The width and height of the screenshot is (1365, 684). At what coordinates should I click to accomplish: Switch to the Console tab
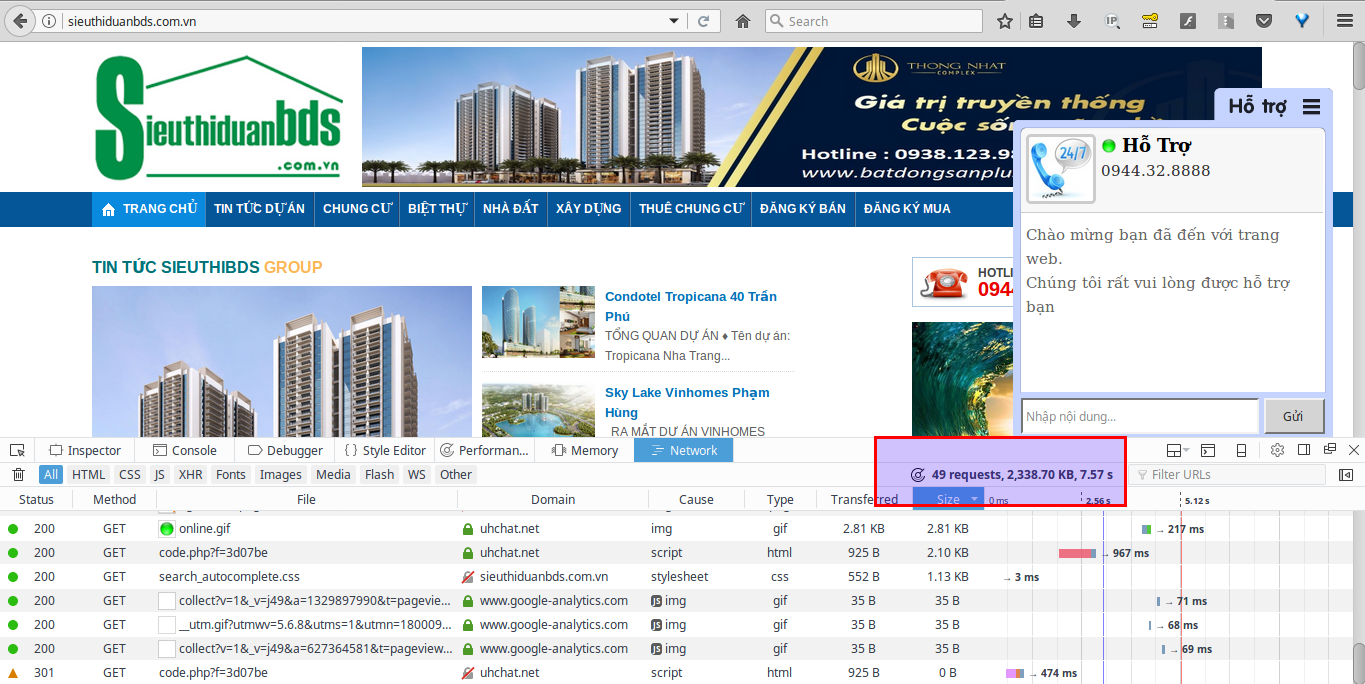(184, 450)
